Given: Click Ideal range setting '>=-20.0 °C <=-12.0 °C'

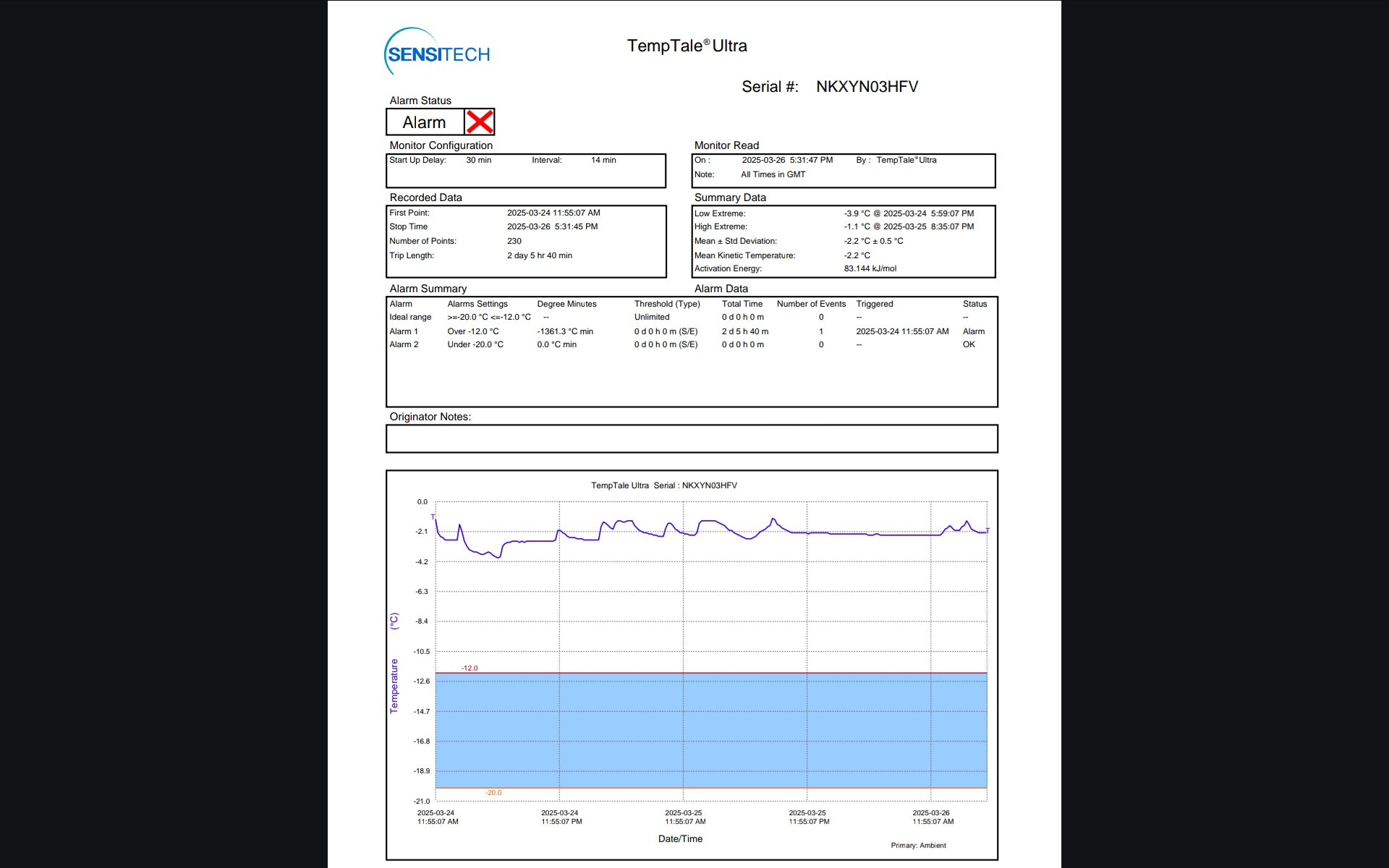Looking at the screenshot, I should [489, 317].
